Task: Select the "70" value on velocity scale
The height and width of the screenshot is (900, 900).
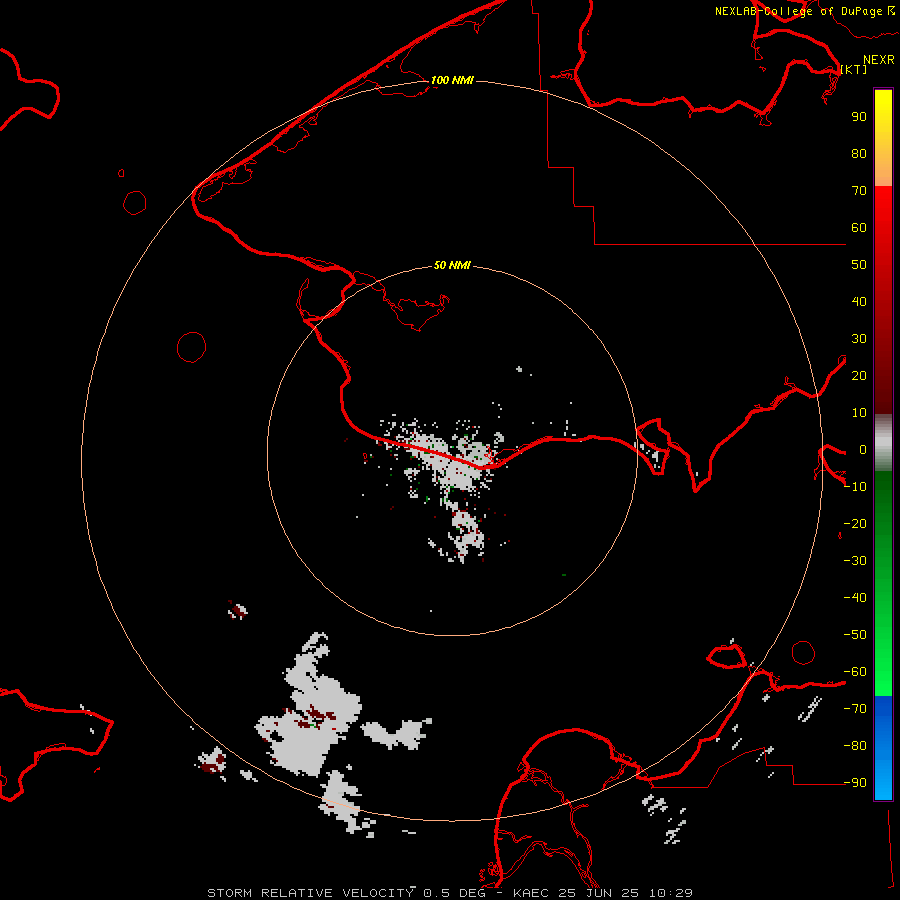Action: [x=859, y=191]
